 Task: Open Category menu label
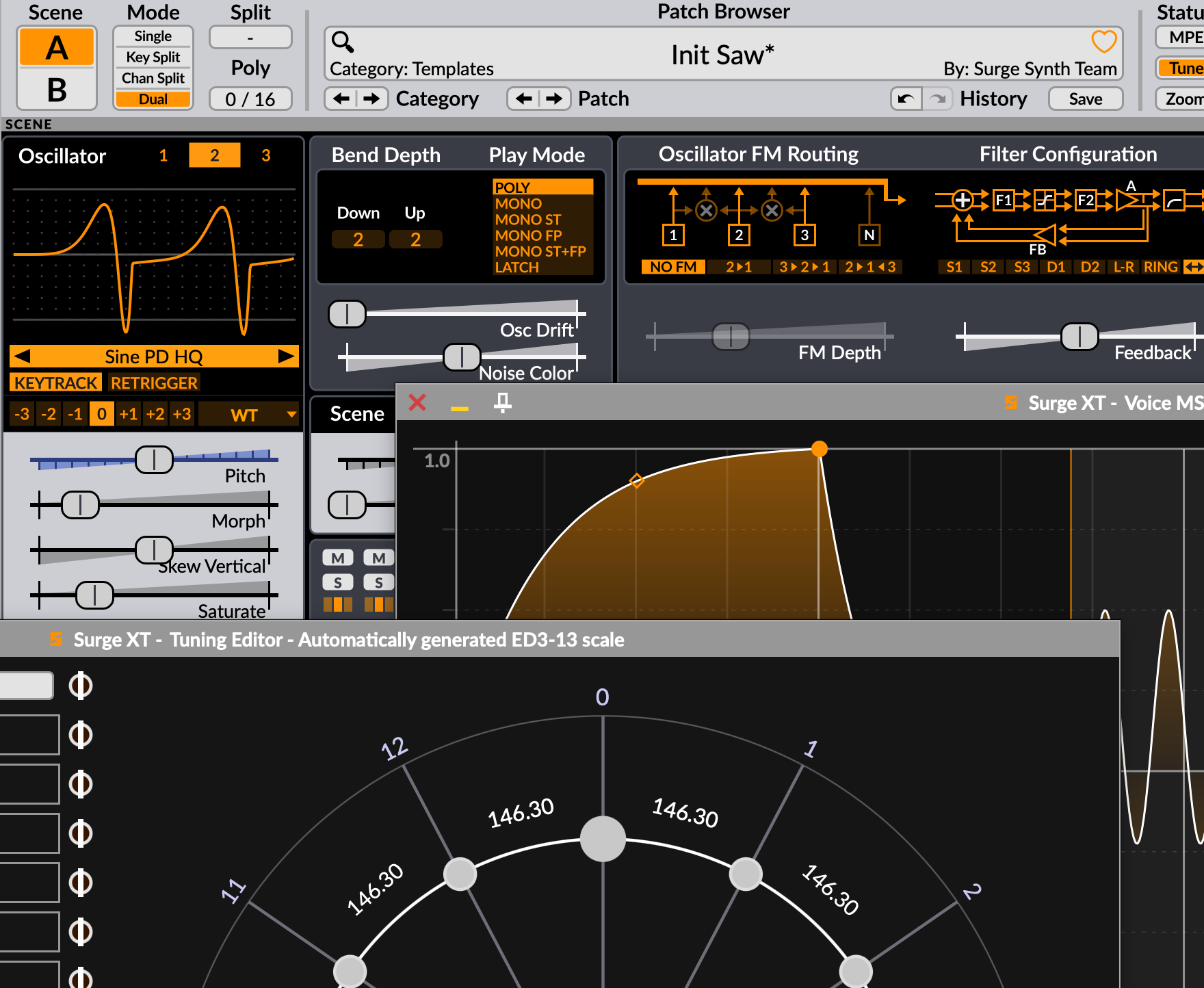pos(438,99)
